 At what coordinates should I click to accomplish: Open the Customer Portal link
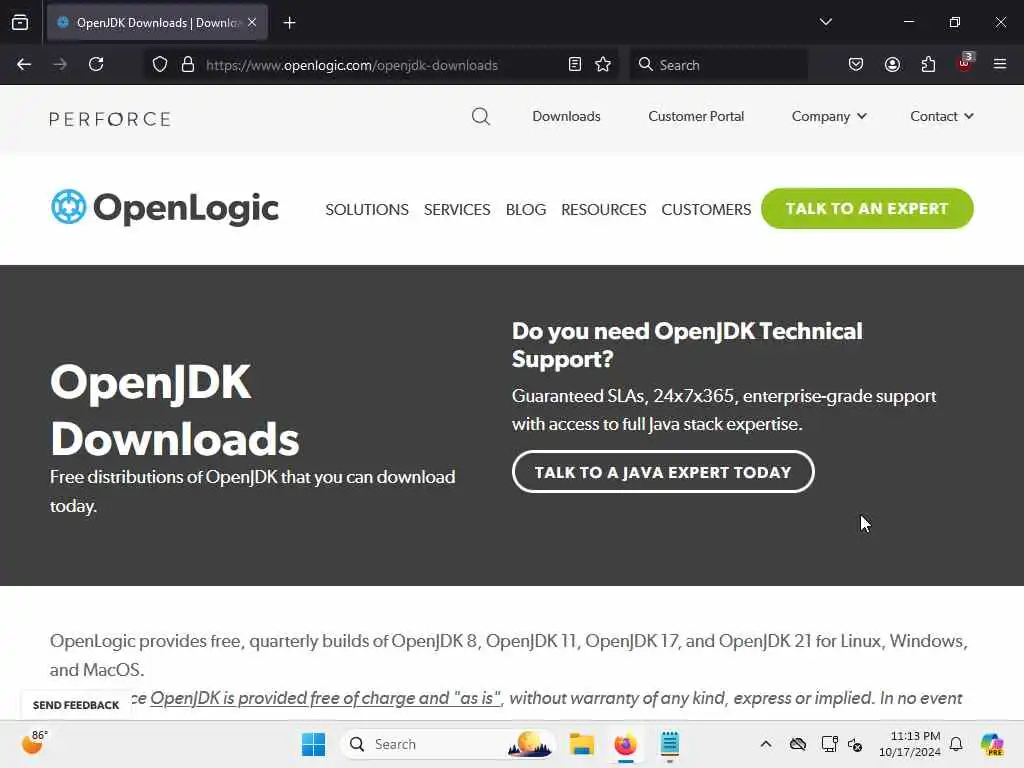pyautogui.click(x=696, y=116)
